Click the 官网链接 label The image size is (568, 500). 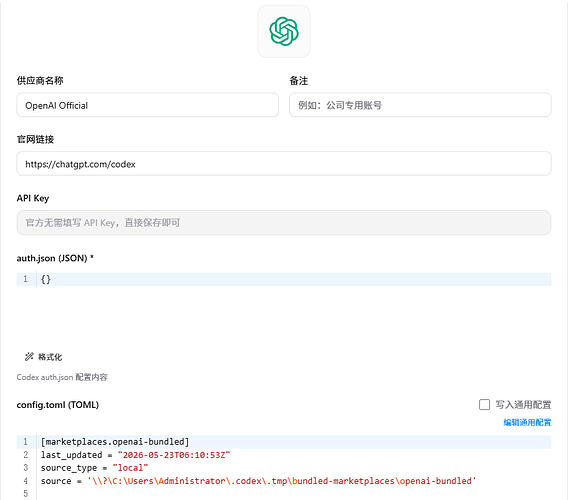tap(35, 139)
